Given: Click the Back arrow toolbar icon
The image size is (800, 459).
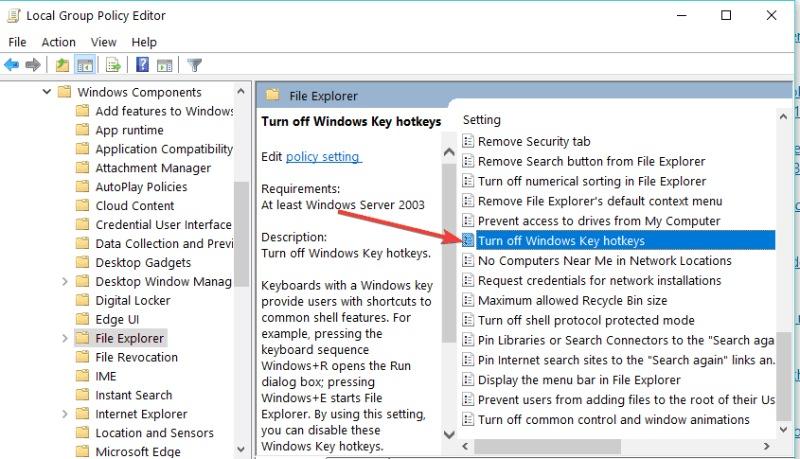Looking at the screenshot, I should (x=11, y=65).
